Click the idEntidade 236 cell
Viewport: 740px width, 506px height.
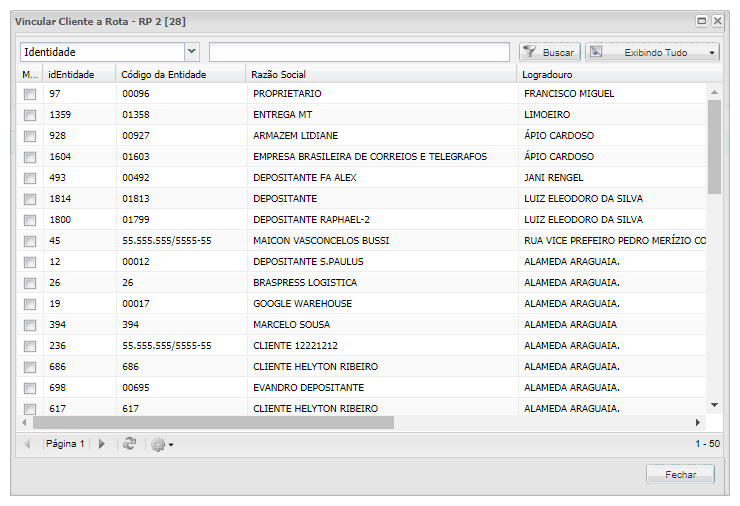(x=80, y=346)
